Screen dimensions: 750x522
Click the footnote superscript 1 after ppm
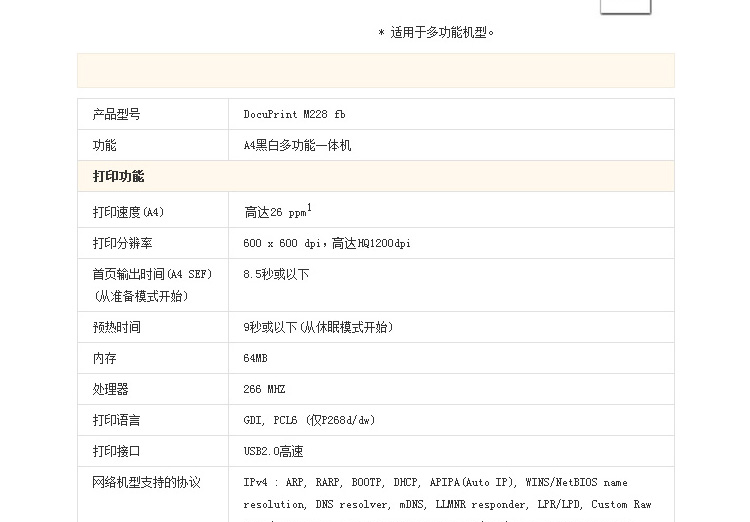click(x=309, y=208)
